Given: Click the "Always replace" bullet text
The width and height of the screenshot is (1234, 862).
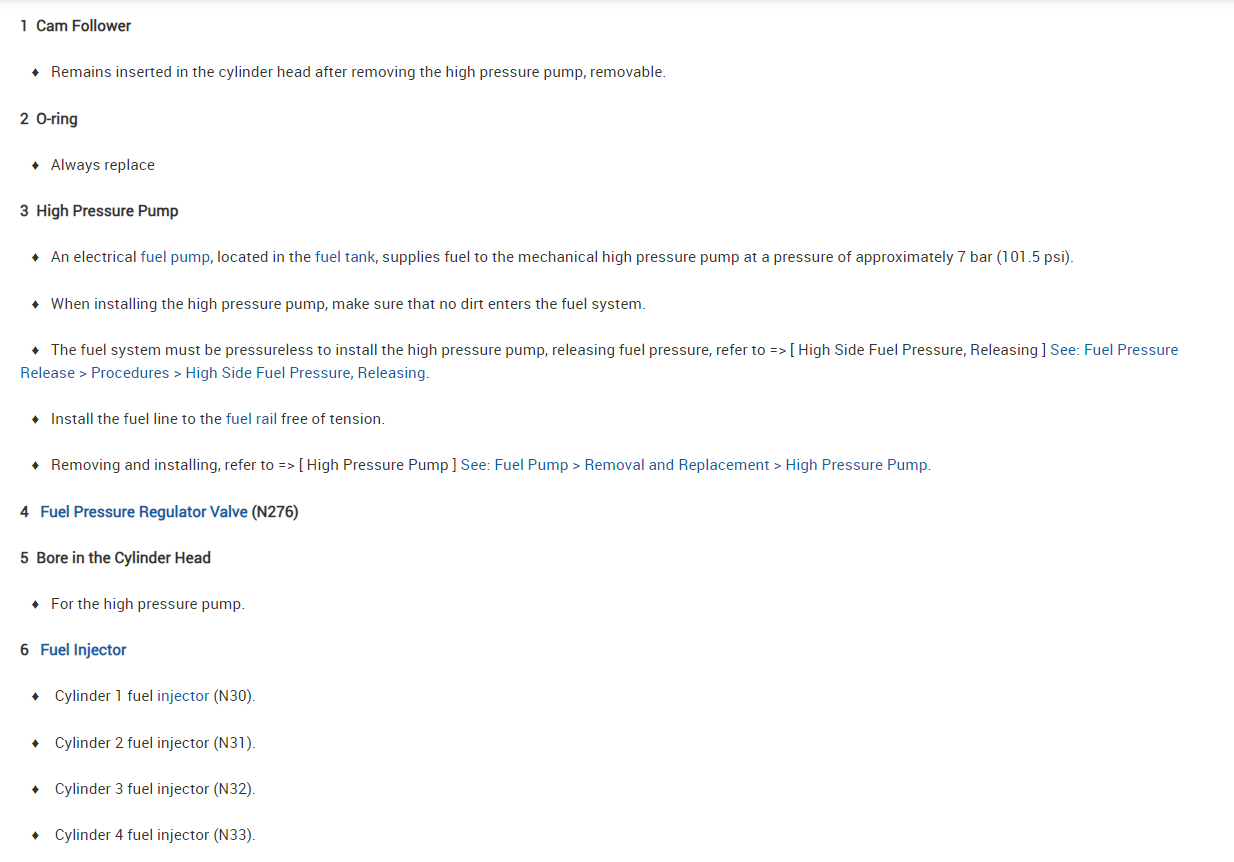Looking at the screenshot, I should (103, 165).
